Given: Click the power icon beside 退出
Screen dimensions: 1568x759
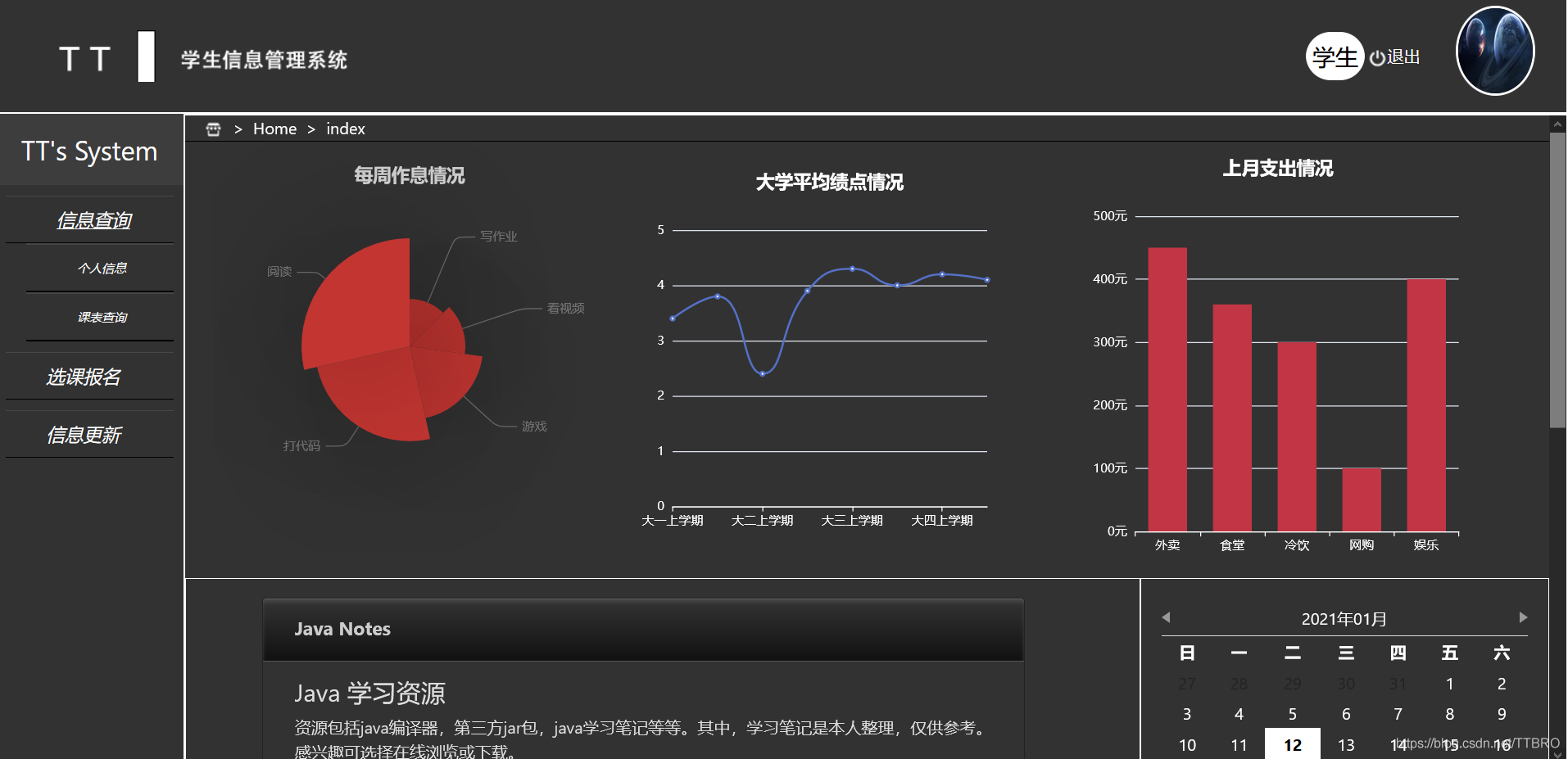Looking at the screenshot, I should pyautogui.click(x=1377, y=58).
